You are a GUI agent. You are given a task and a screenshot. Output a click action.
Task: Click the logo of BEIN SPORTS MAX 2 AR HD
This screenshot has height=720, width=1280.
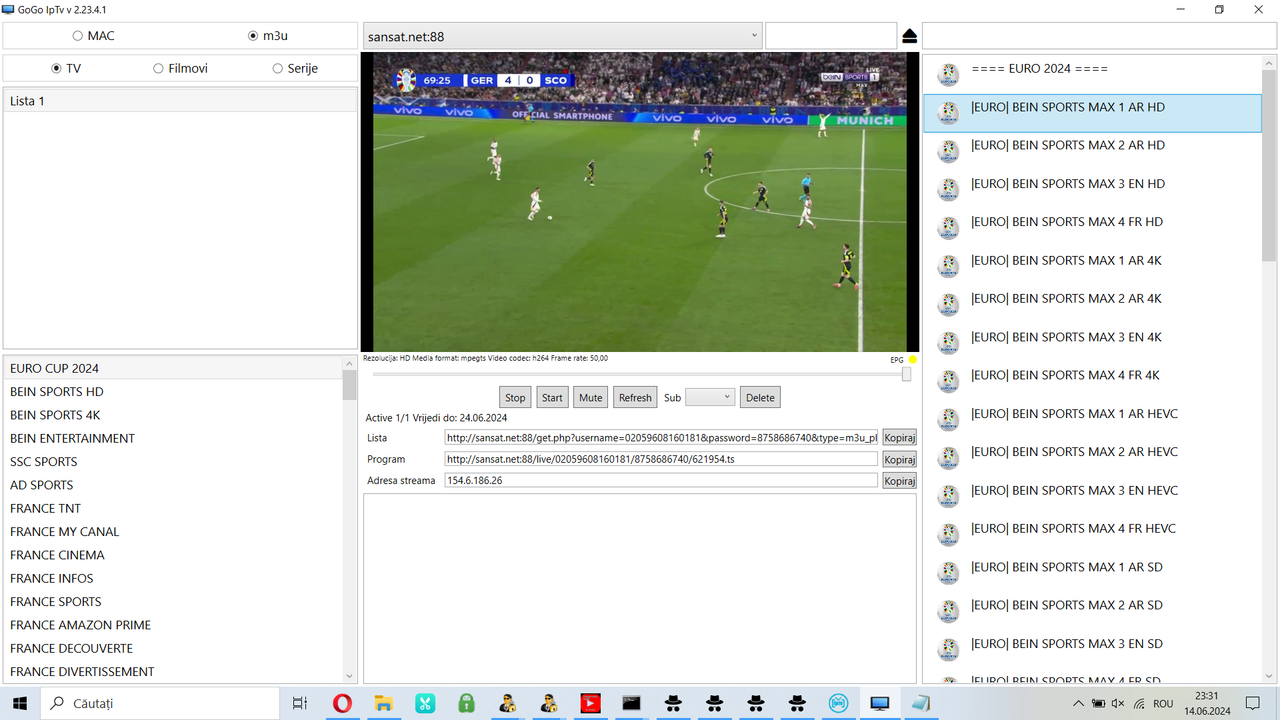948,151
